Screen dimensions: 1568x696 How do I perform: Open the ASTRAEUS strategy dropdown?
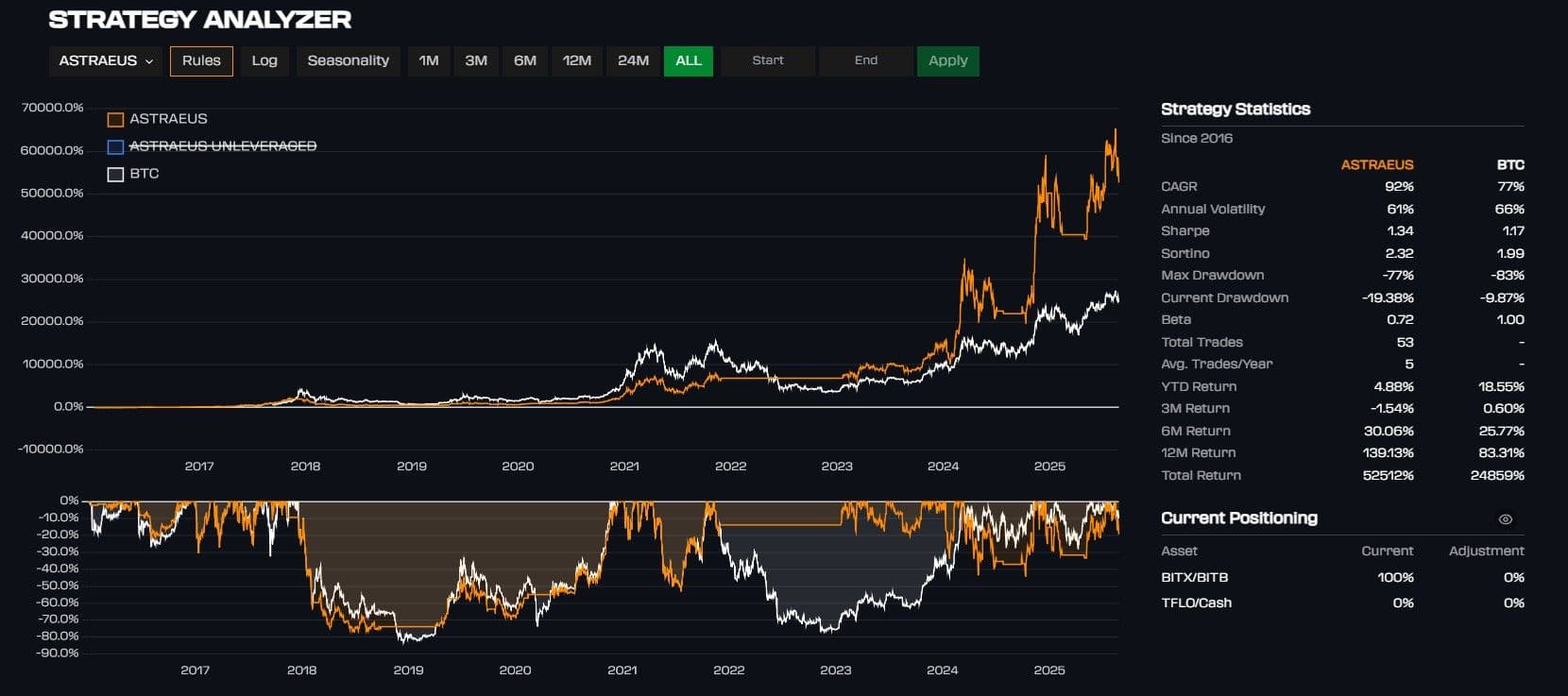105,60
